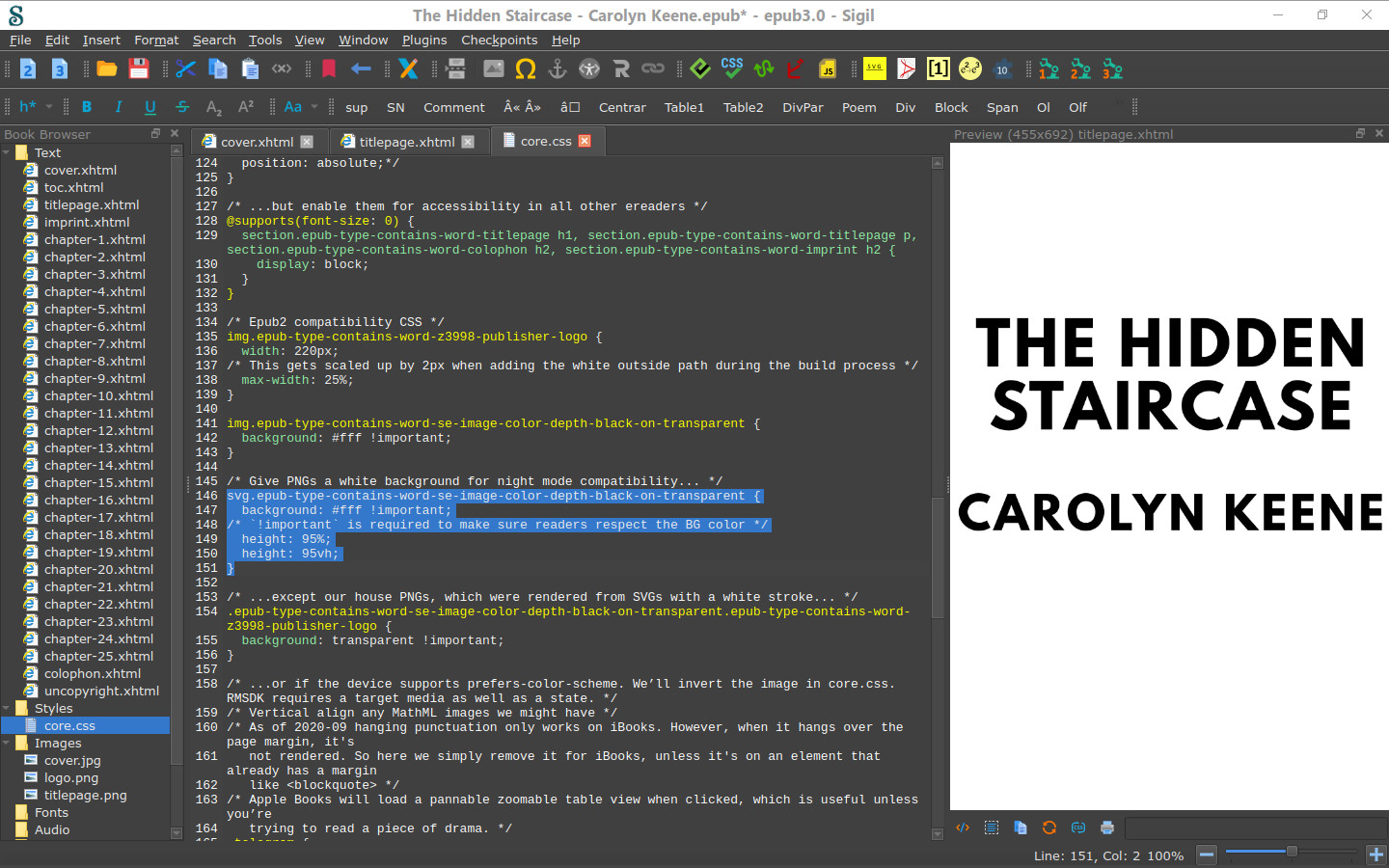1389x868 pixels.
Task: Cut selection with the scissors icon
Action: (x=186, y=69)
